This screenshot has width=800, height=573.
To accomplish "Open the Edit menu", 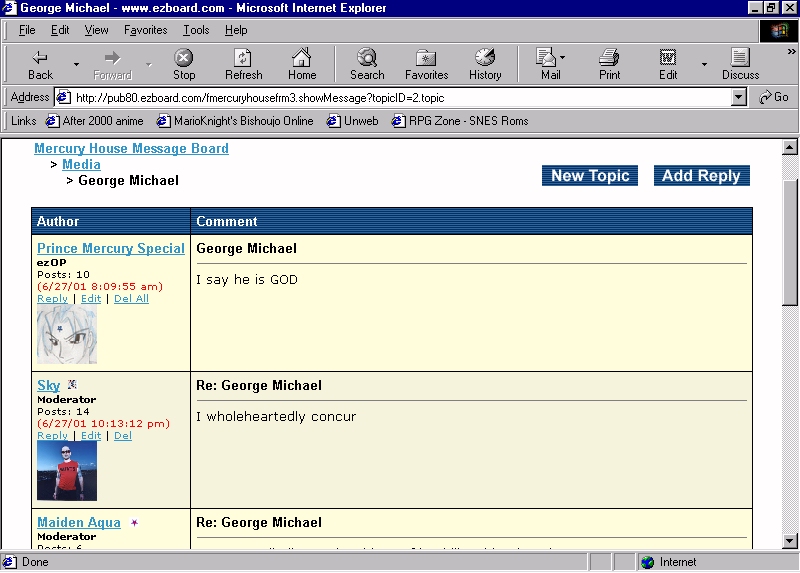I will [60, 30].
